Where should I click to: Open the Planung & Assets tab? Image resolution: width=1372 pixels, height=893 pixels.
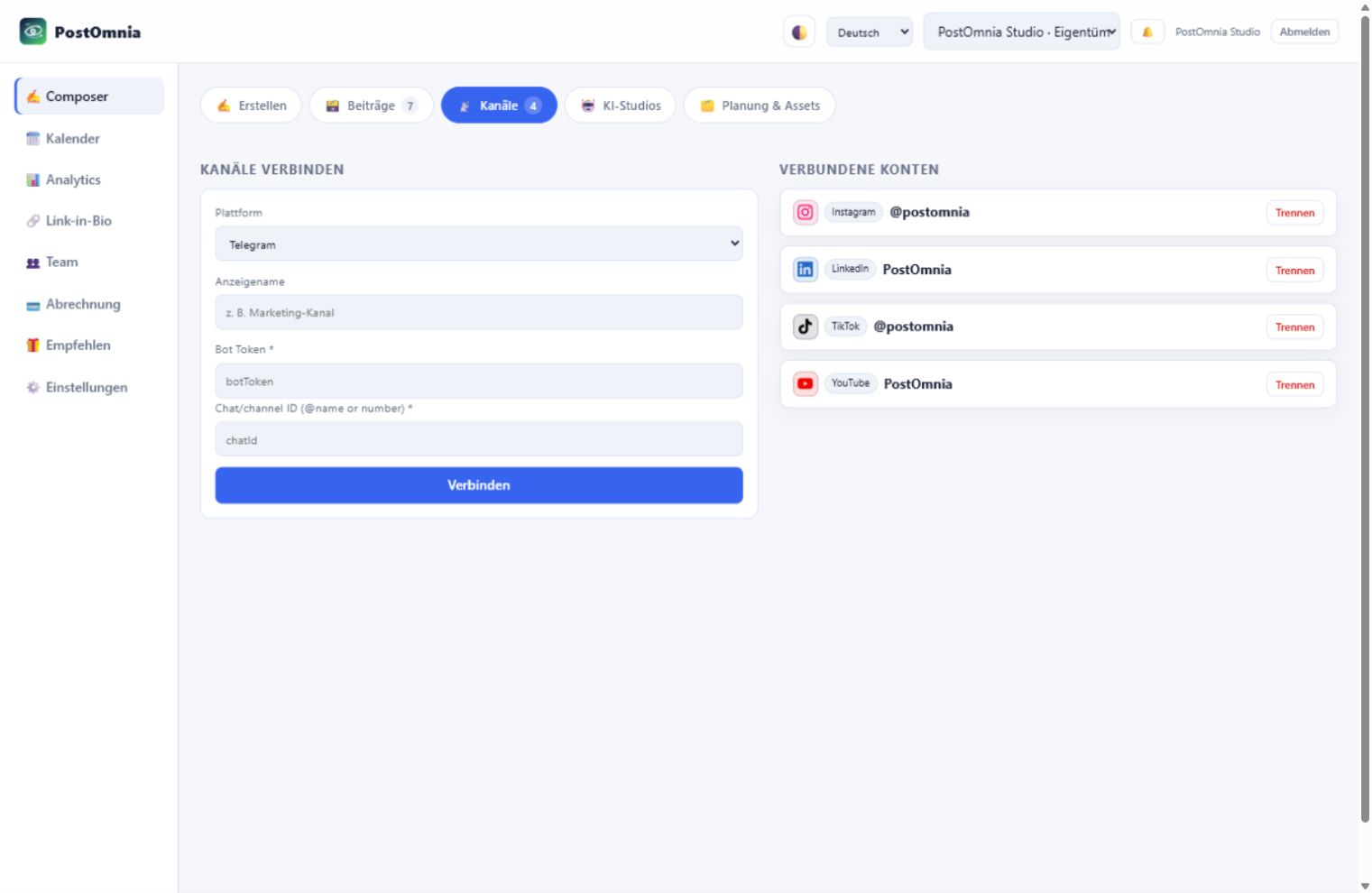(x=760, y=106)
